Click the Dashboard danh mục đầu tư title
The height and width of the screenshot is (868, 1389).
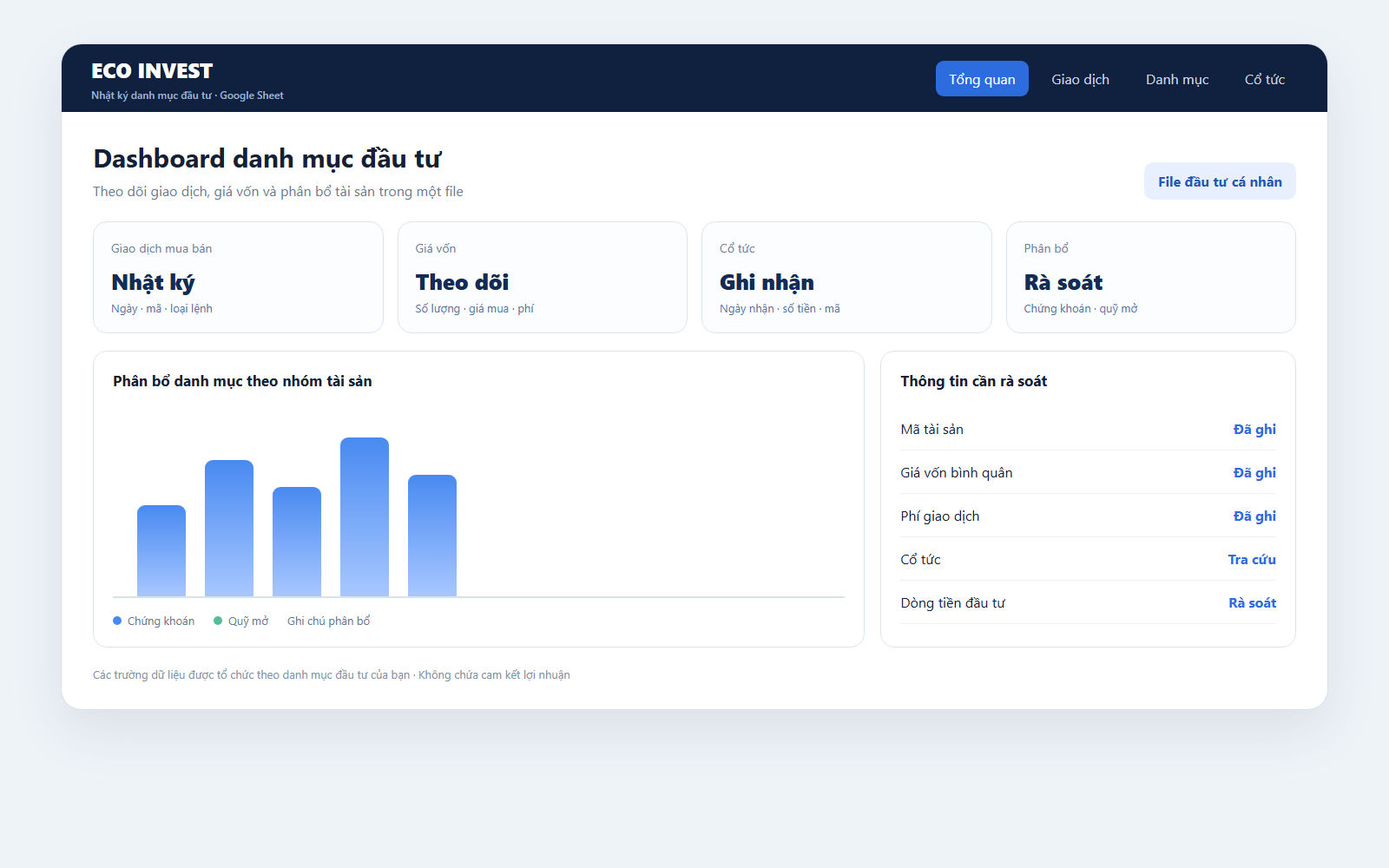(267, 159)
